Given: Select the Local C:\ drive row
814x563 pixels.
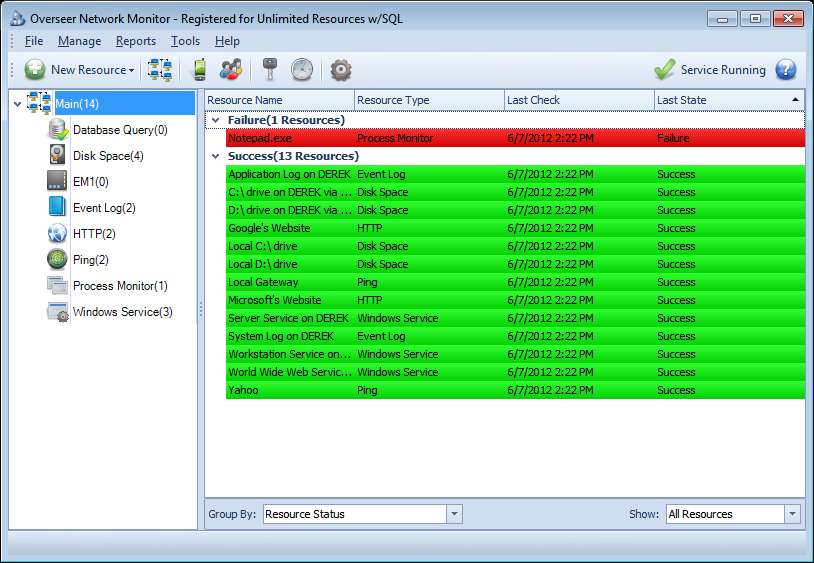Looking at the screenshot, I should coord(515,246).
